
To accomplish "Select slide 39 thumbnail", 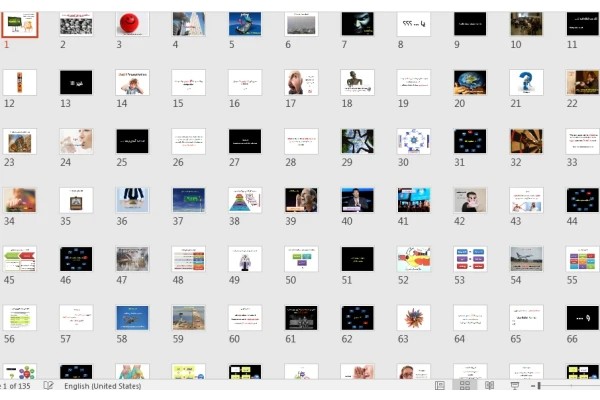I will tap(301, 200).
